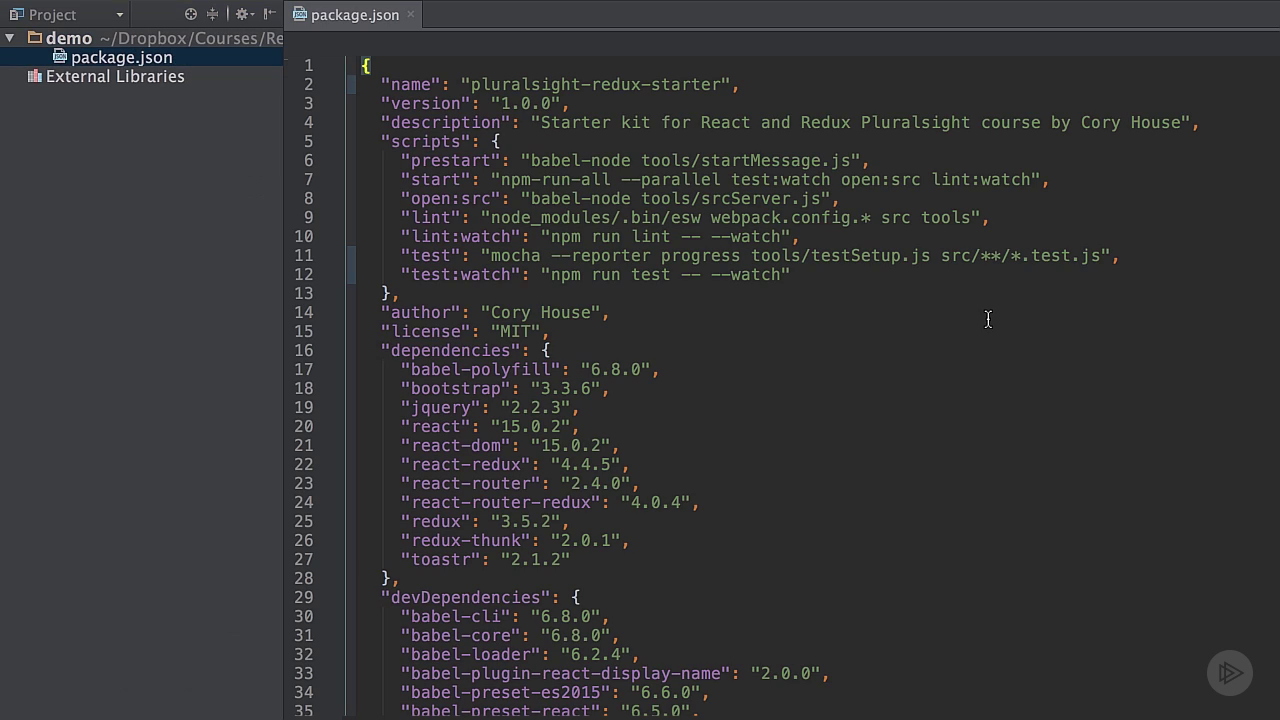Click the "react-router-redux" dependency key

pos(500,502)
